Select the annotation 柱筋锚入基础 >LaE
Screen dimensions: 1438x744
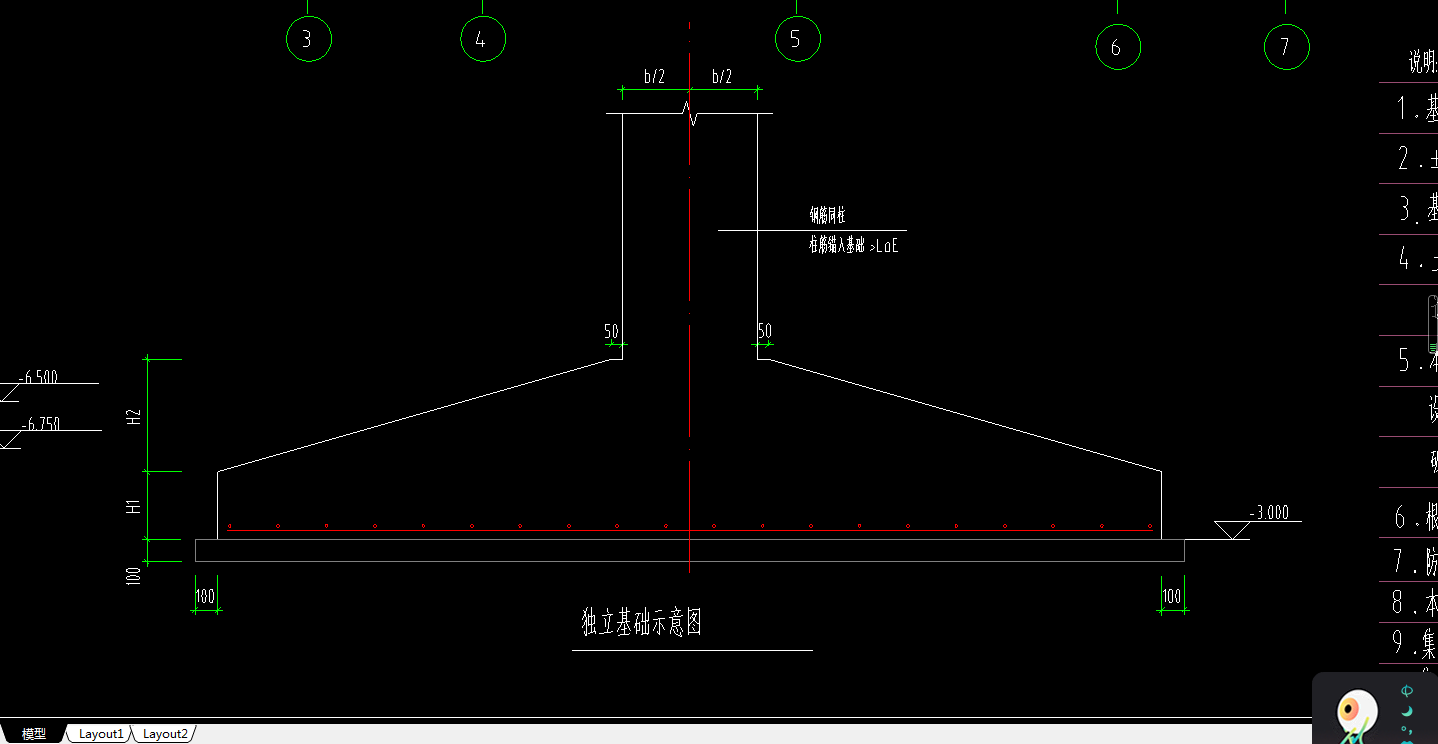(853, 246)
